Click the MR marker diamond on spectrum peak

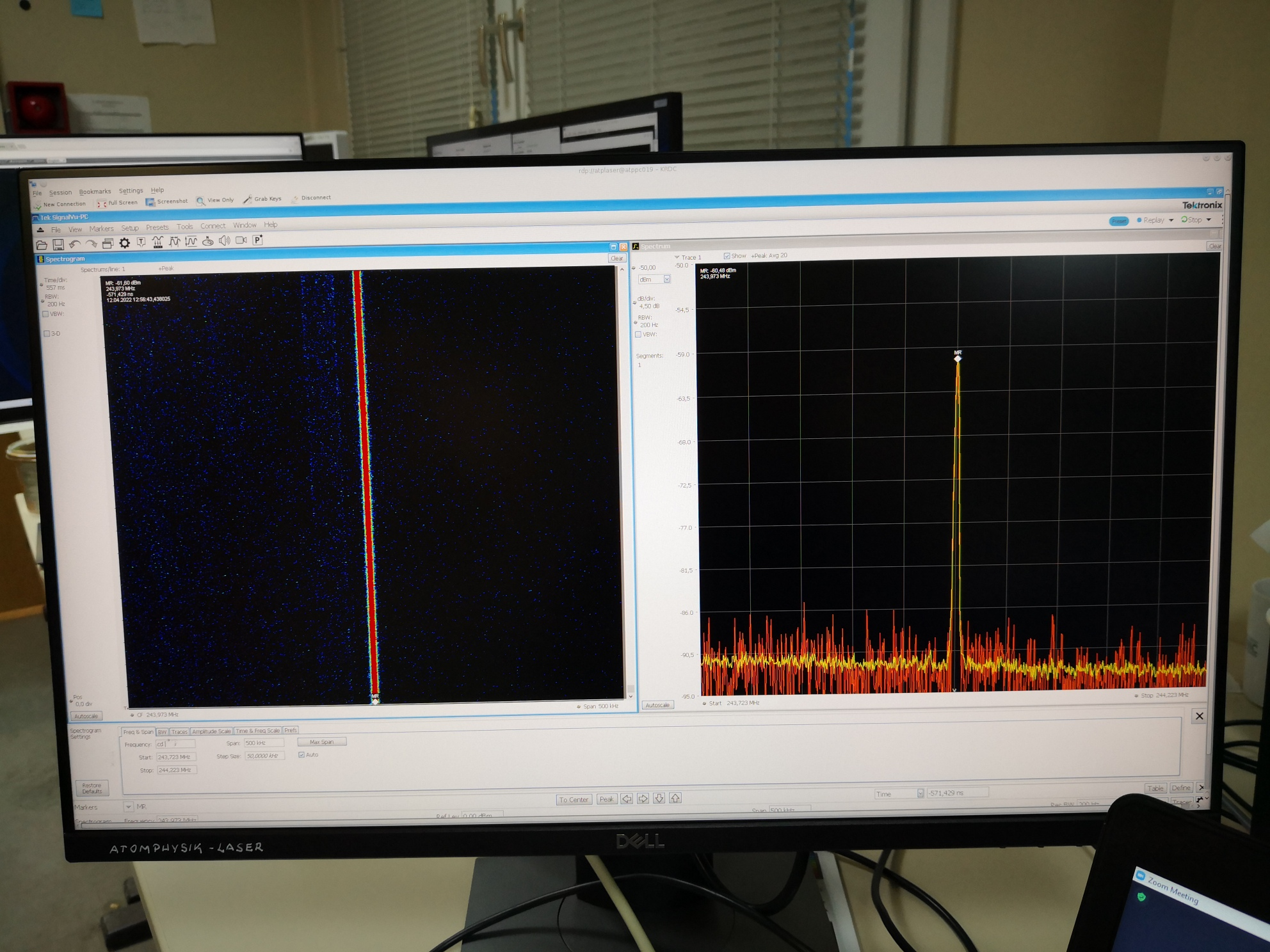[x=958, y=358]
